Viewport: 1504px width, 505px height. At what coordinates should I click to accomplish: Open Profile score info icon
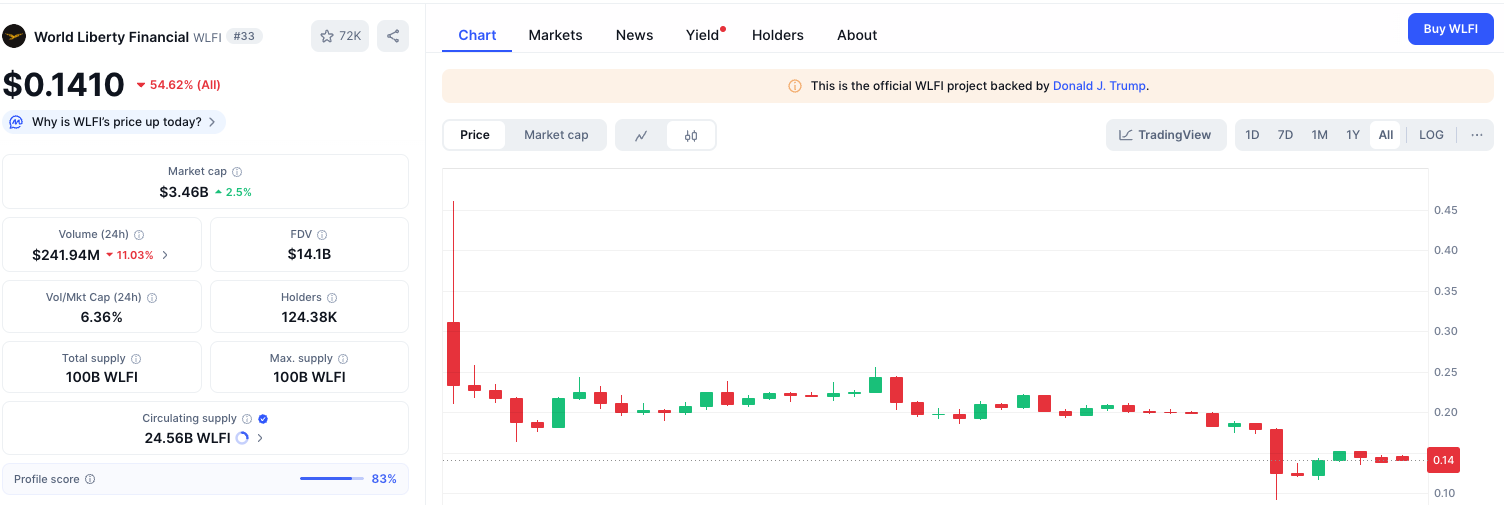pos(90,480)
